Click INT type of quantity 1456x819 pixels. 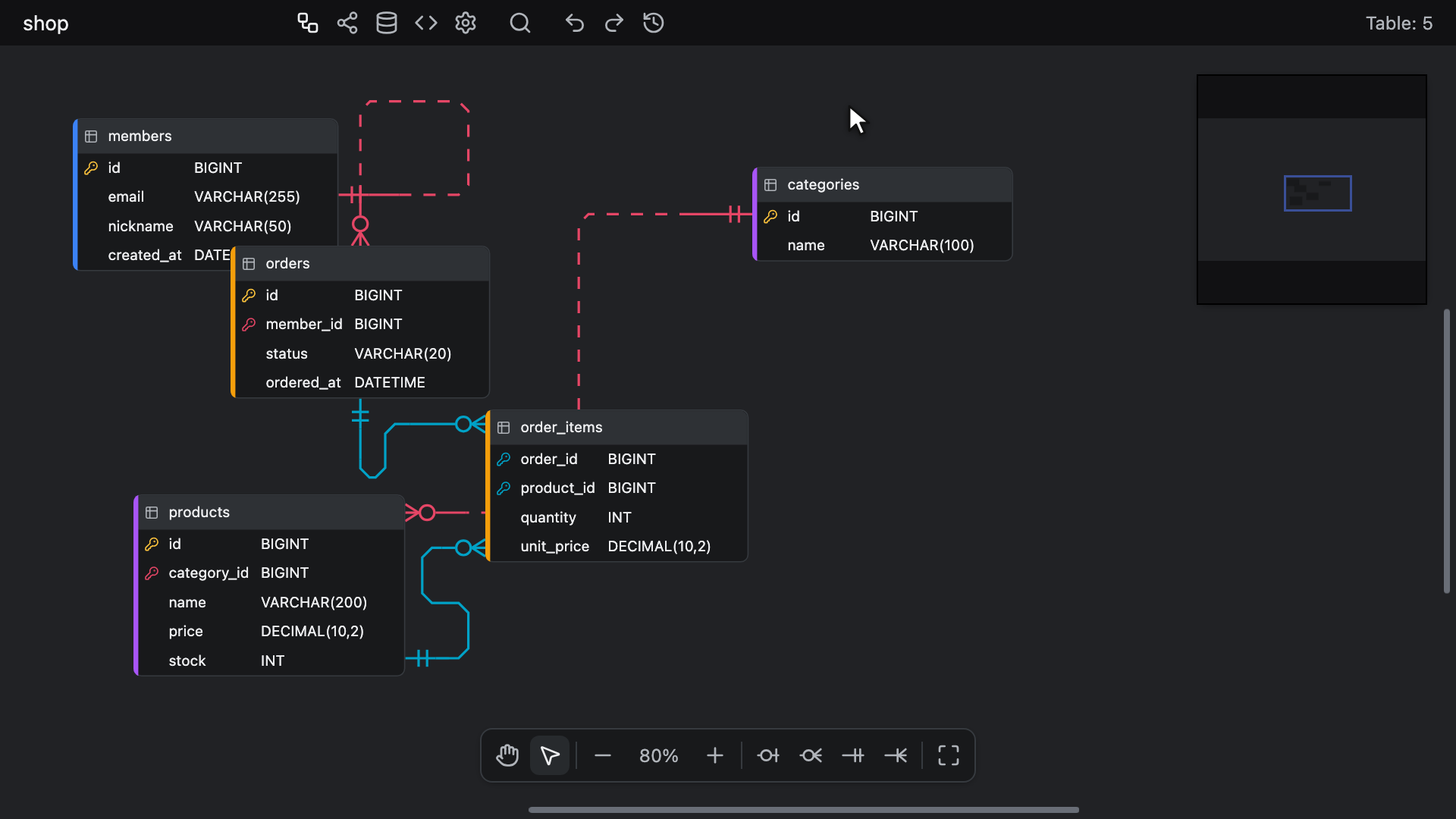click(620, 518)
